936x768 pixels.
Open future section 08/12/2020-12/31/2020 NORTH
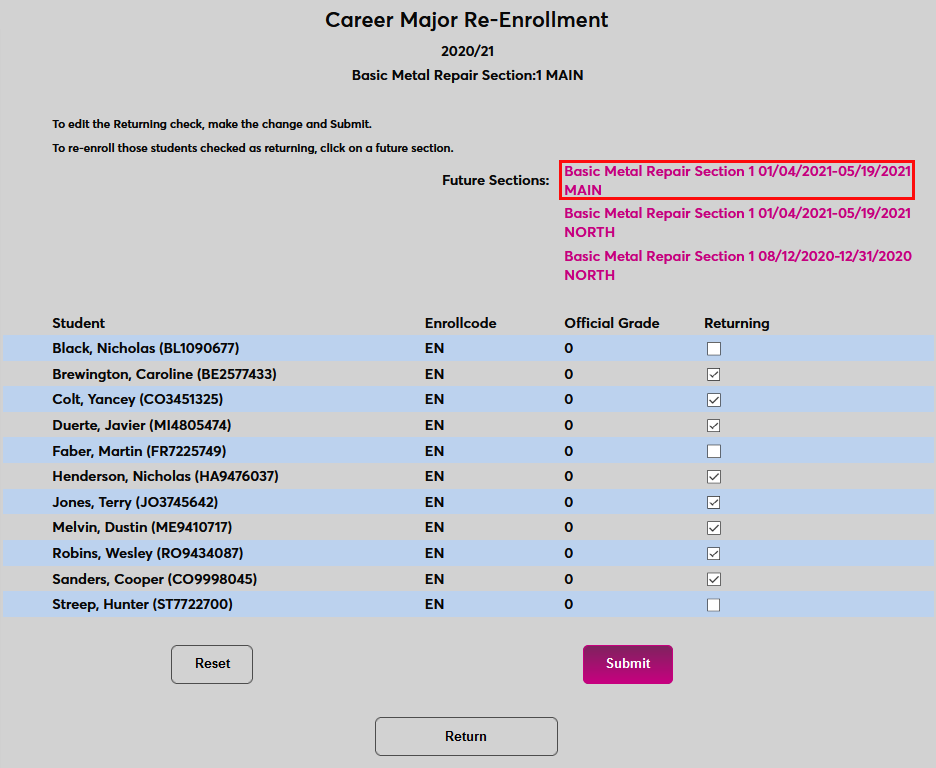(x=738, y=266)
